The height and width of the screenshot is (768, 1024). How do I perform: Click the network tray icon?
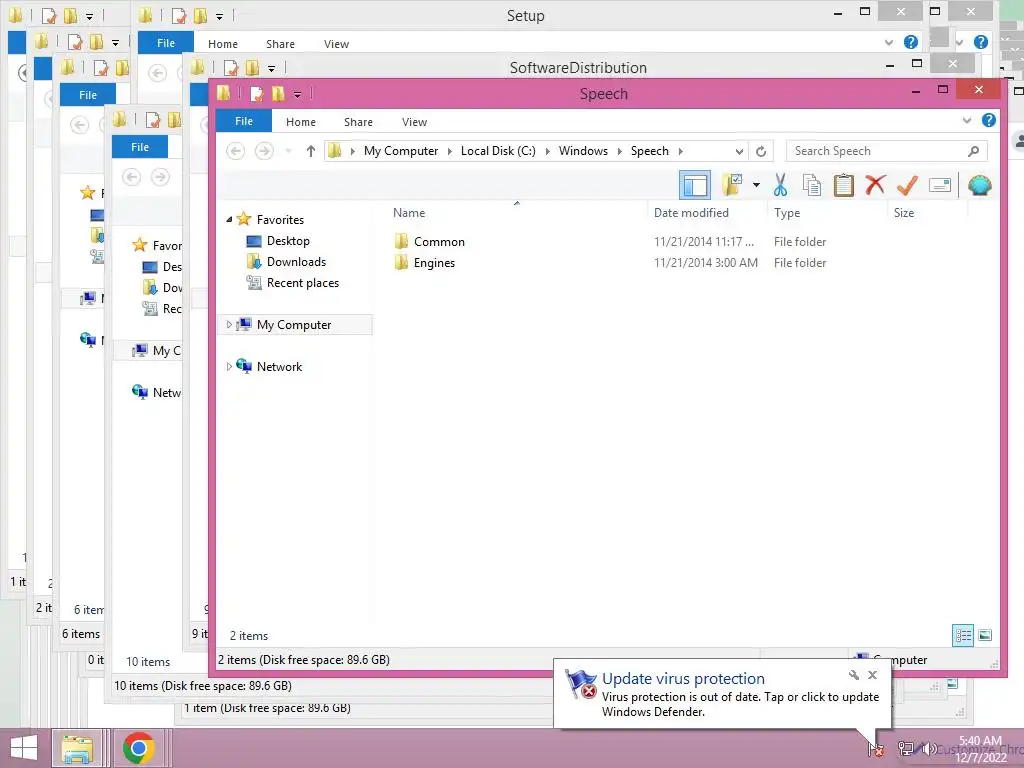point(905,748)
